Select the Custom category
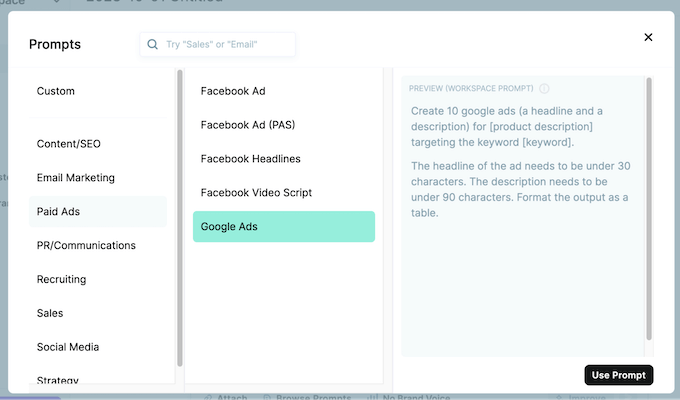 point(56,91)
